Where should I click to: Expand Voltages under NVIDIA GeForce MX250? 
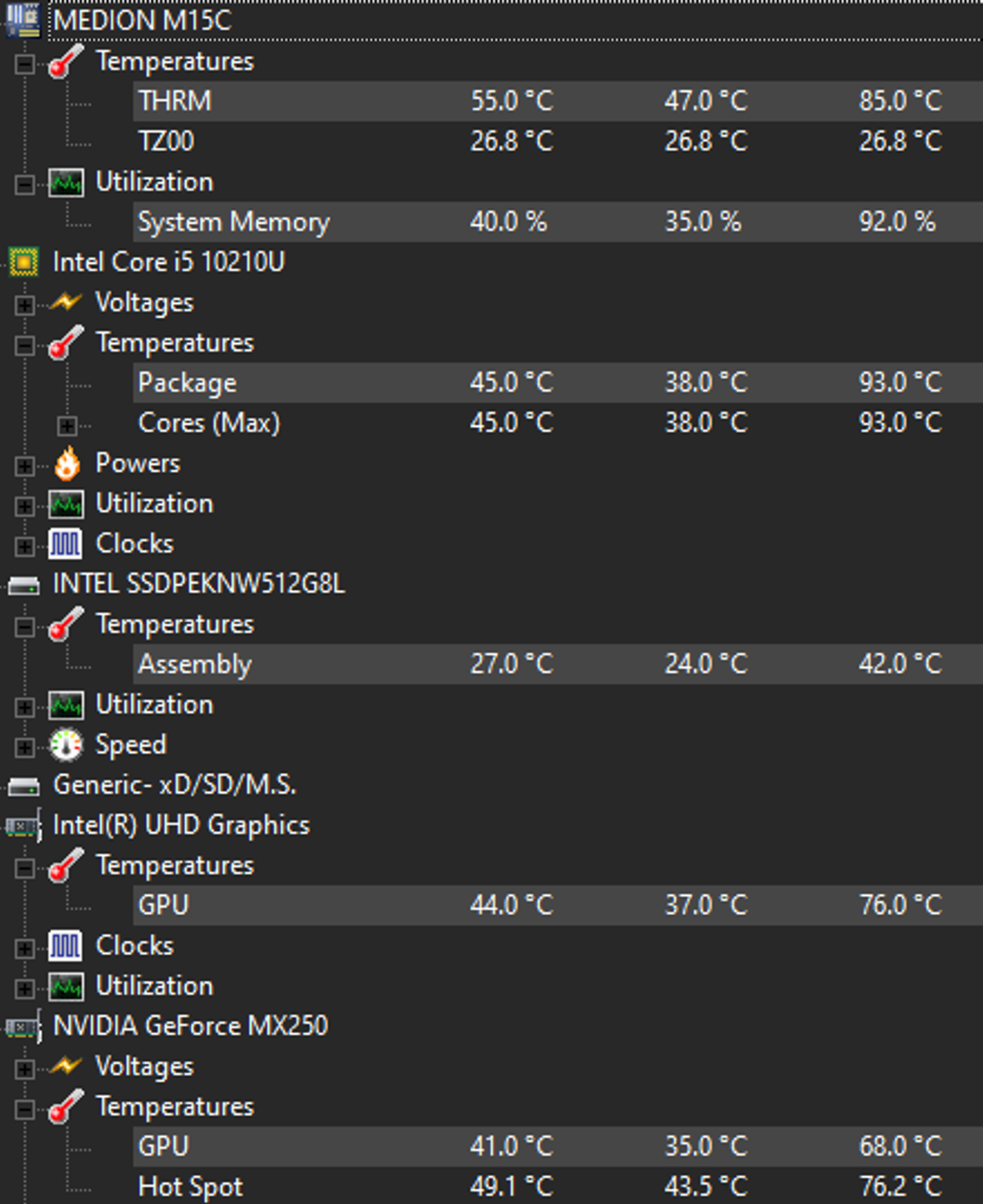24,1070
